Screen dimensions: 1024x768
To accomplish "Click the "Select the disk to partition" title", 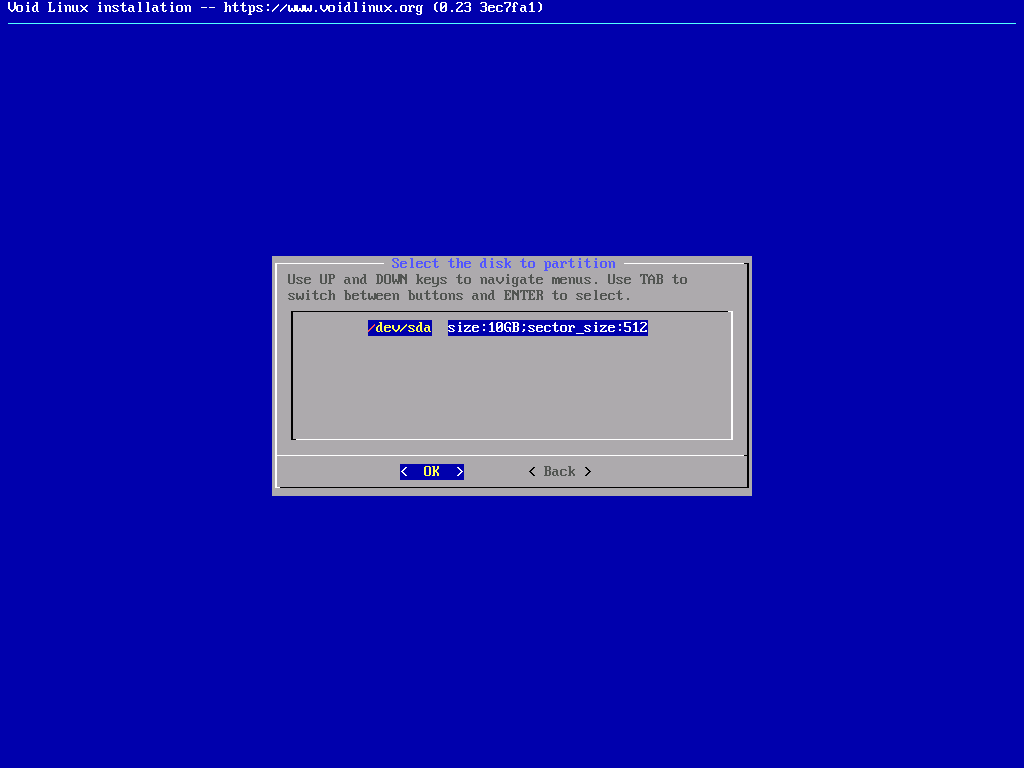I will [x=503, y=264].
